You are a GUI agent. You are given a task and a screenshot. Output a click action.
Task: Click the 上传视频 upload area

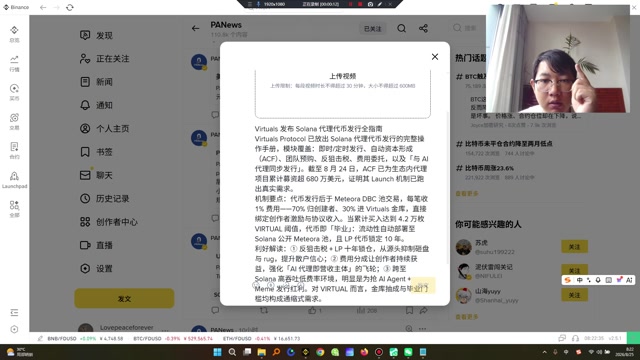click(342, 93)
